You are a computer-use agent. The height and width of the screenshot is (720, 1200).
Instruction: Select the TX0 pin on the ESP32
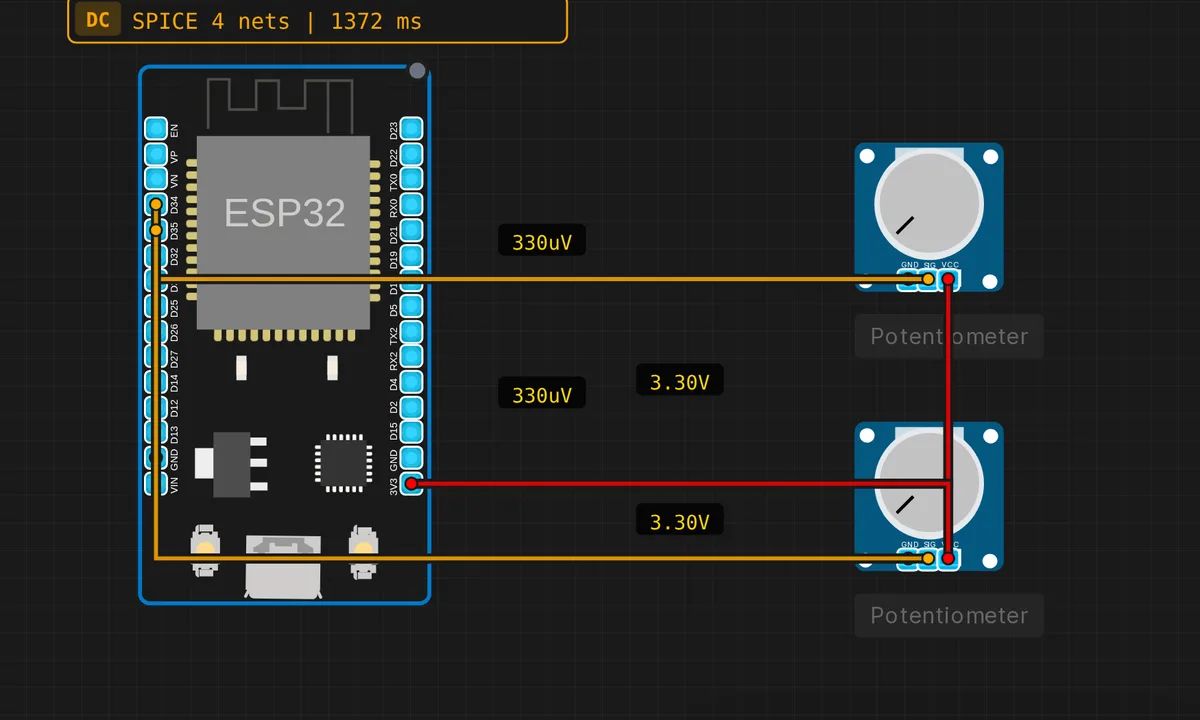click(411, 179)
